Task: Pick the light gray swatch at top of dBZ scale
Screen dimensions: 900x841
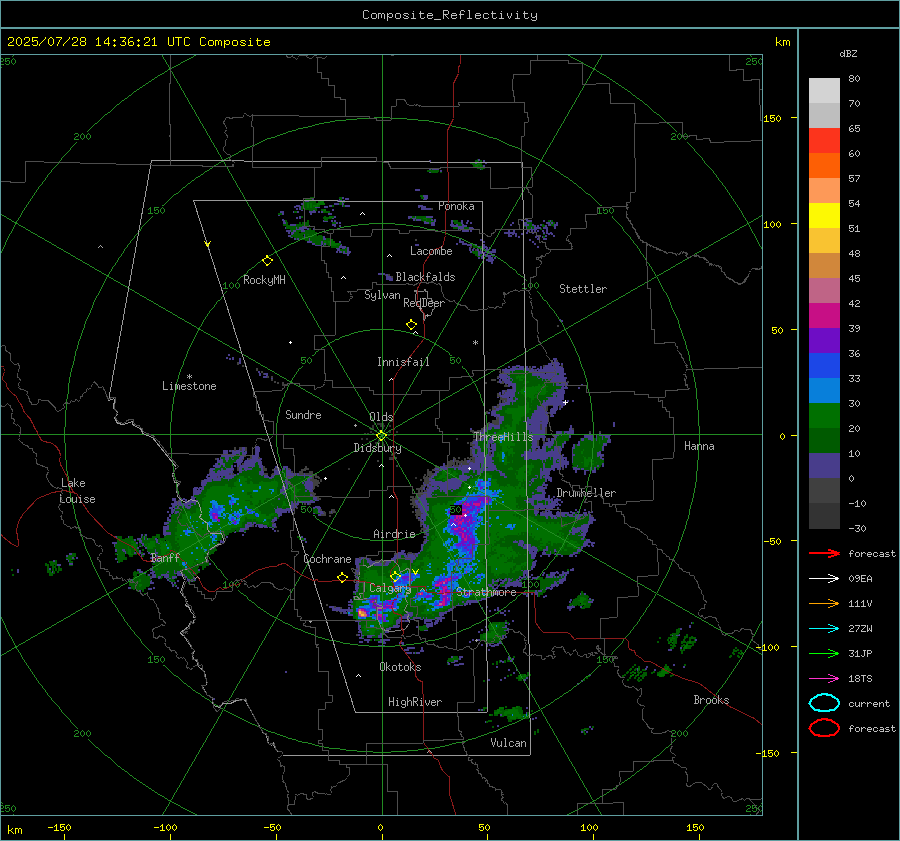Action: point(824,90)
